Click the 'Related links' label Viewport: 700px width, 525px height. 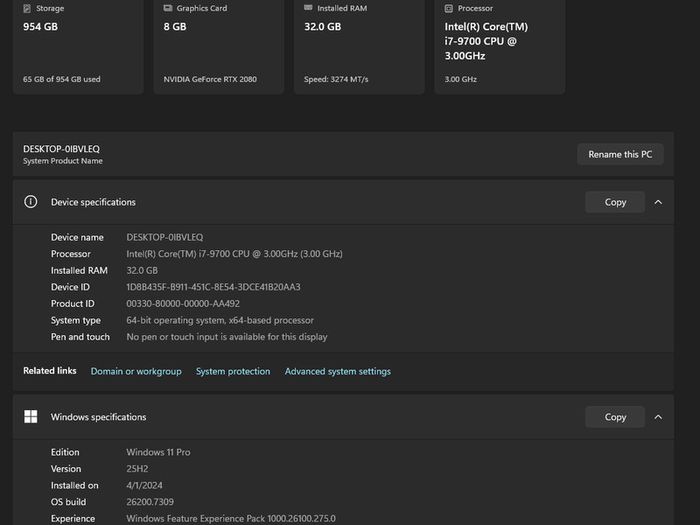[50, 371]
